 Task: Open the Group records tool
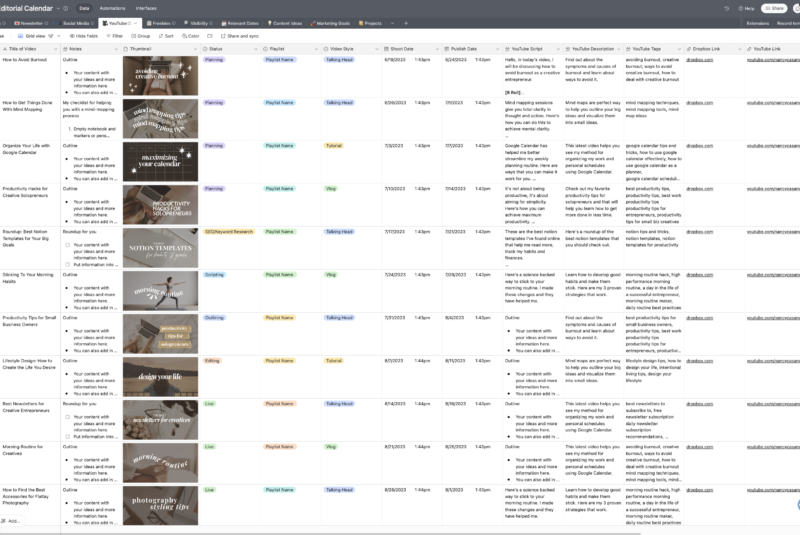point(141,36)
